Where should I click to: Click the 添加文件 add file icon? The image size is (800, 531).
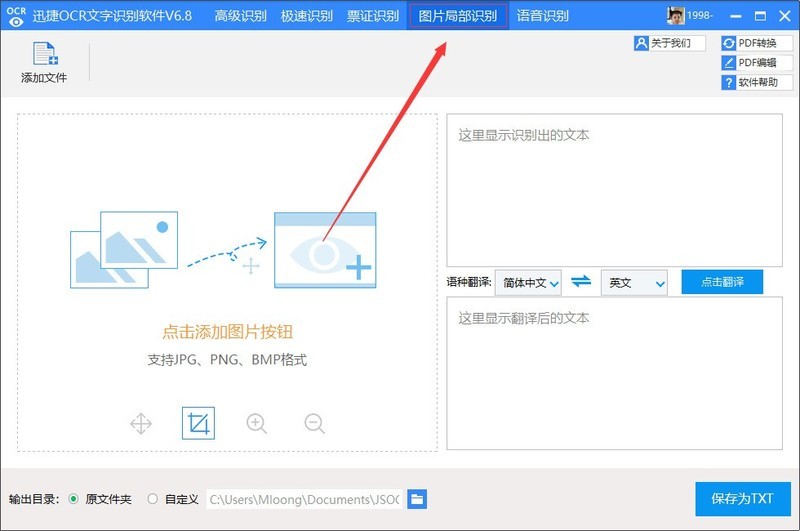(x=45, y=54)
